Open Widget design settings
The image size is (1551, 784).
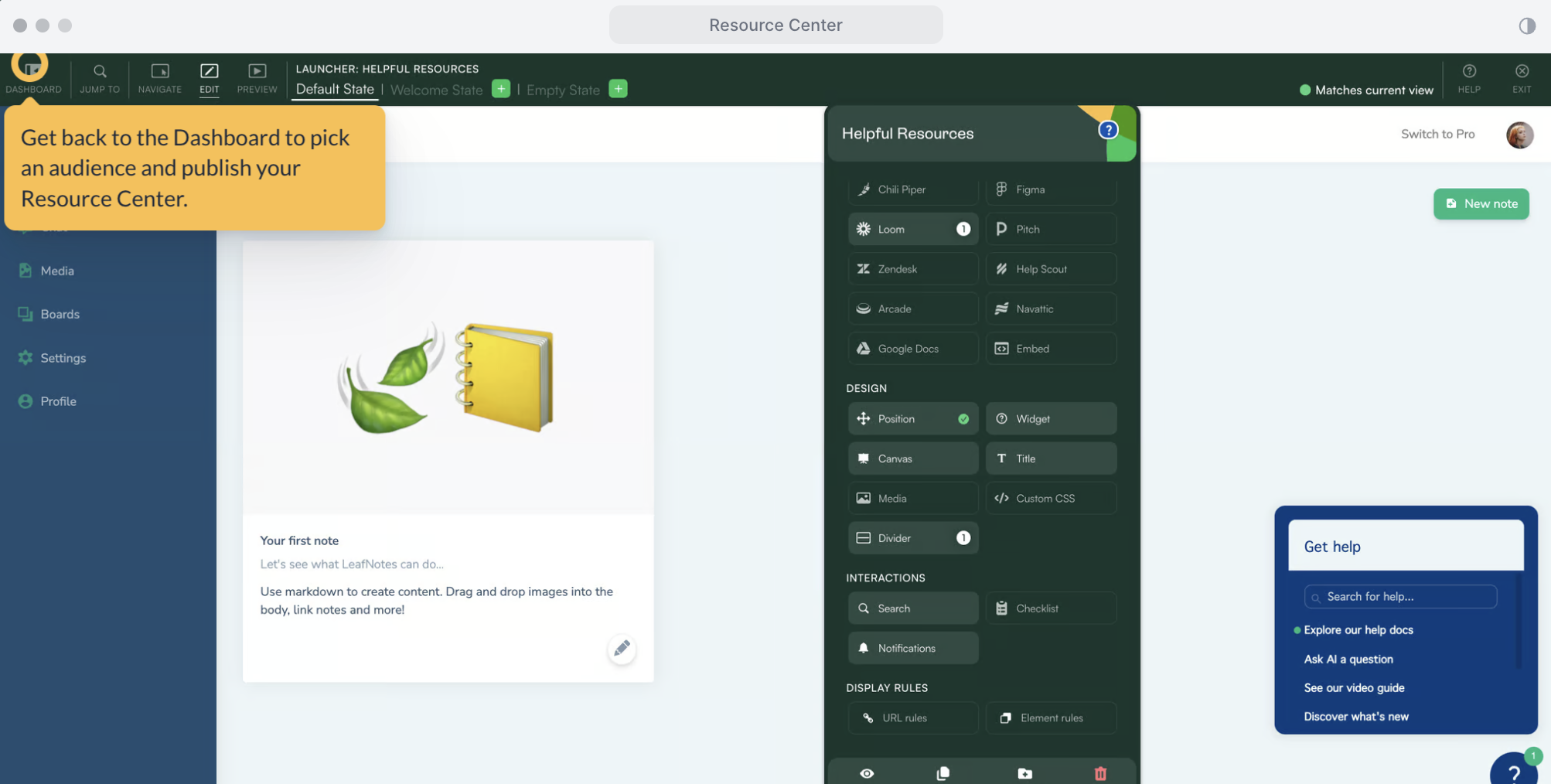tap(1051, 419)
